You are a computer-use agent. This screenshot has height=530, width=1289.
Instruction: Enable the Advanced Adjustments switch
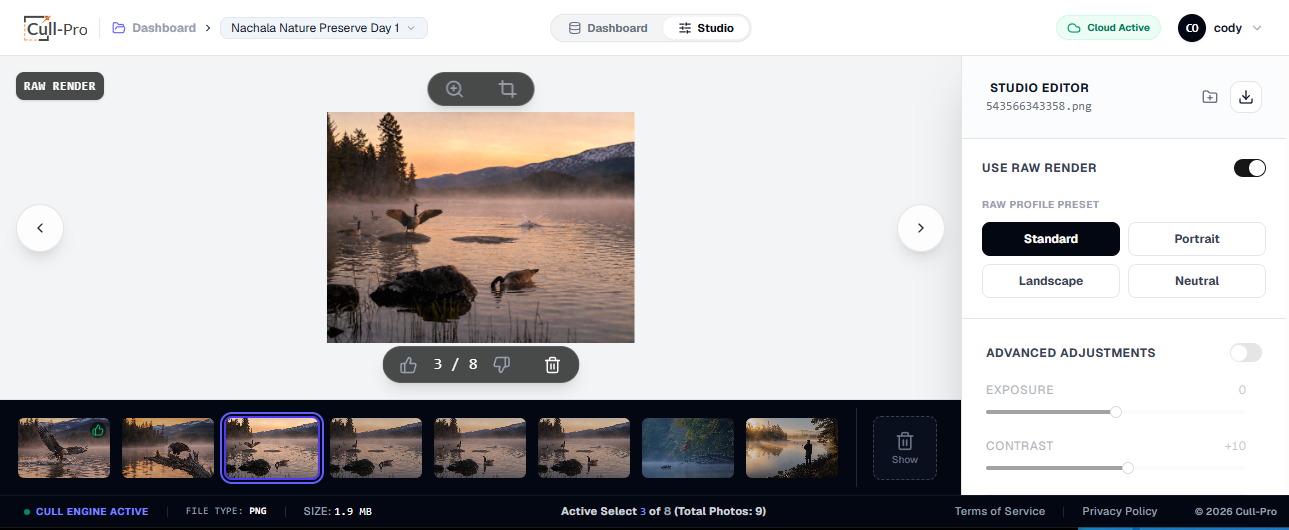point(1246,353)
